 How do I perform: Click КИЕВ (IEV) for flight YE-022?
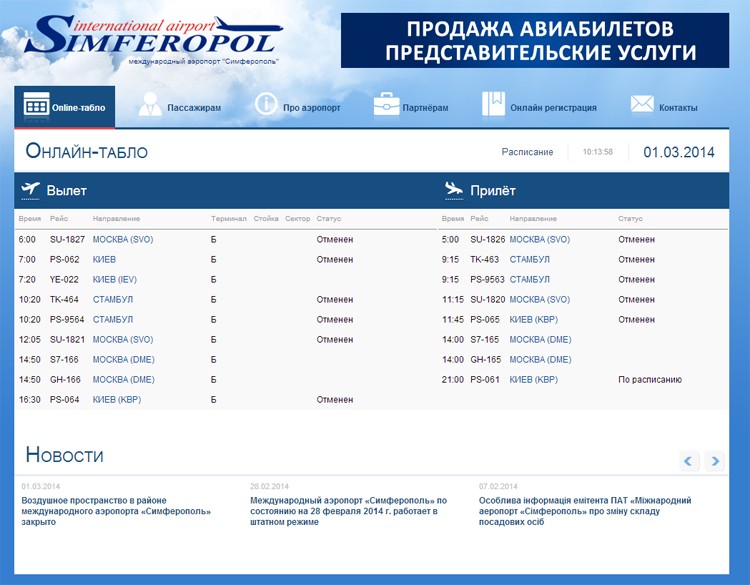tap(115, 280)
